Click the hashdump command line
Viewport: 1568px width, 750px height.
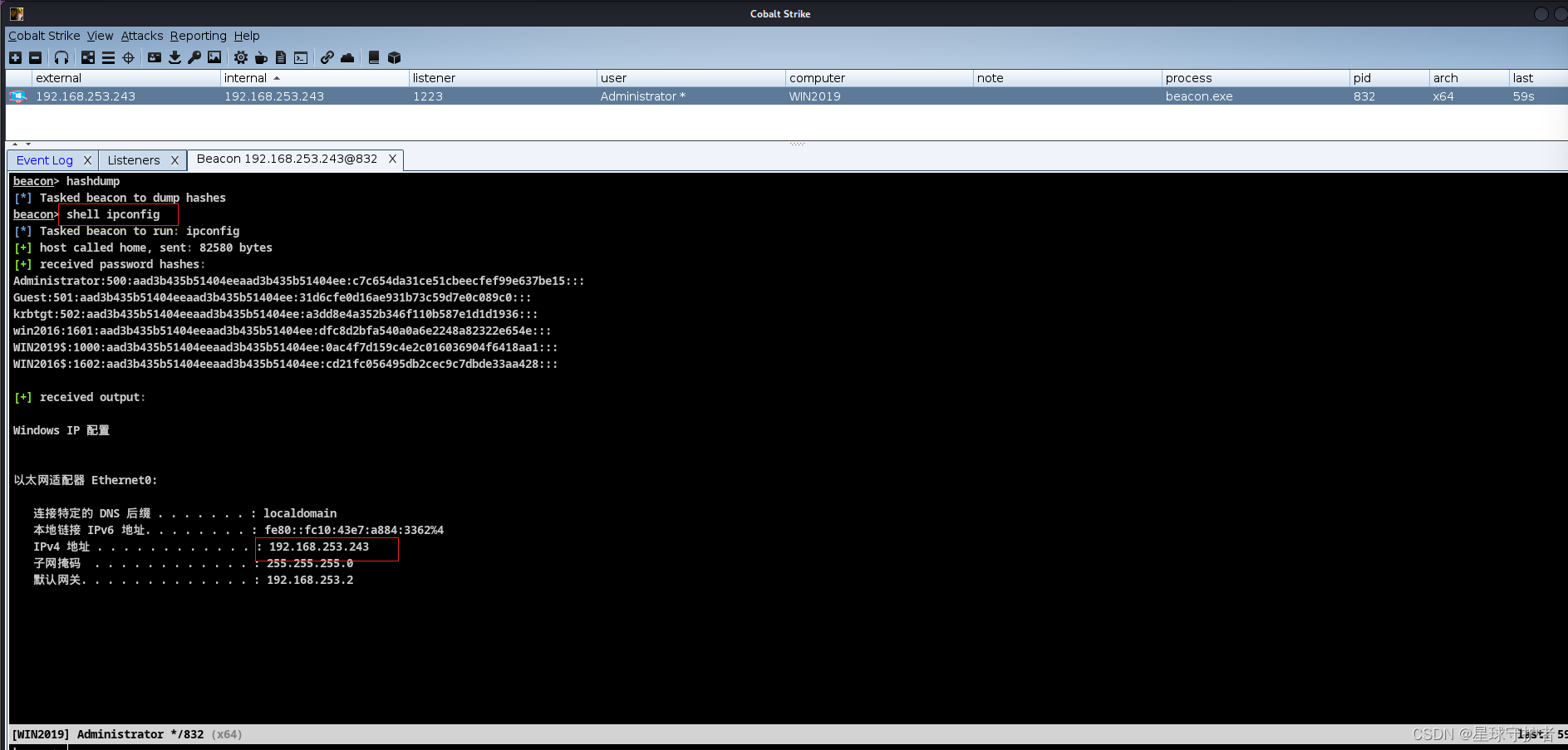(66, 181)
